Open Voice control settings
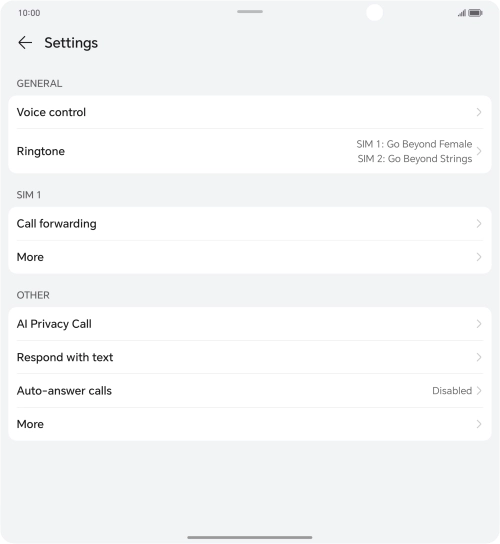The height and width of the screenshot is (544, 500). 250,112
